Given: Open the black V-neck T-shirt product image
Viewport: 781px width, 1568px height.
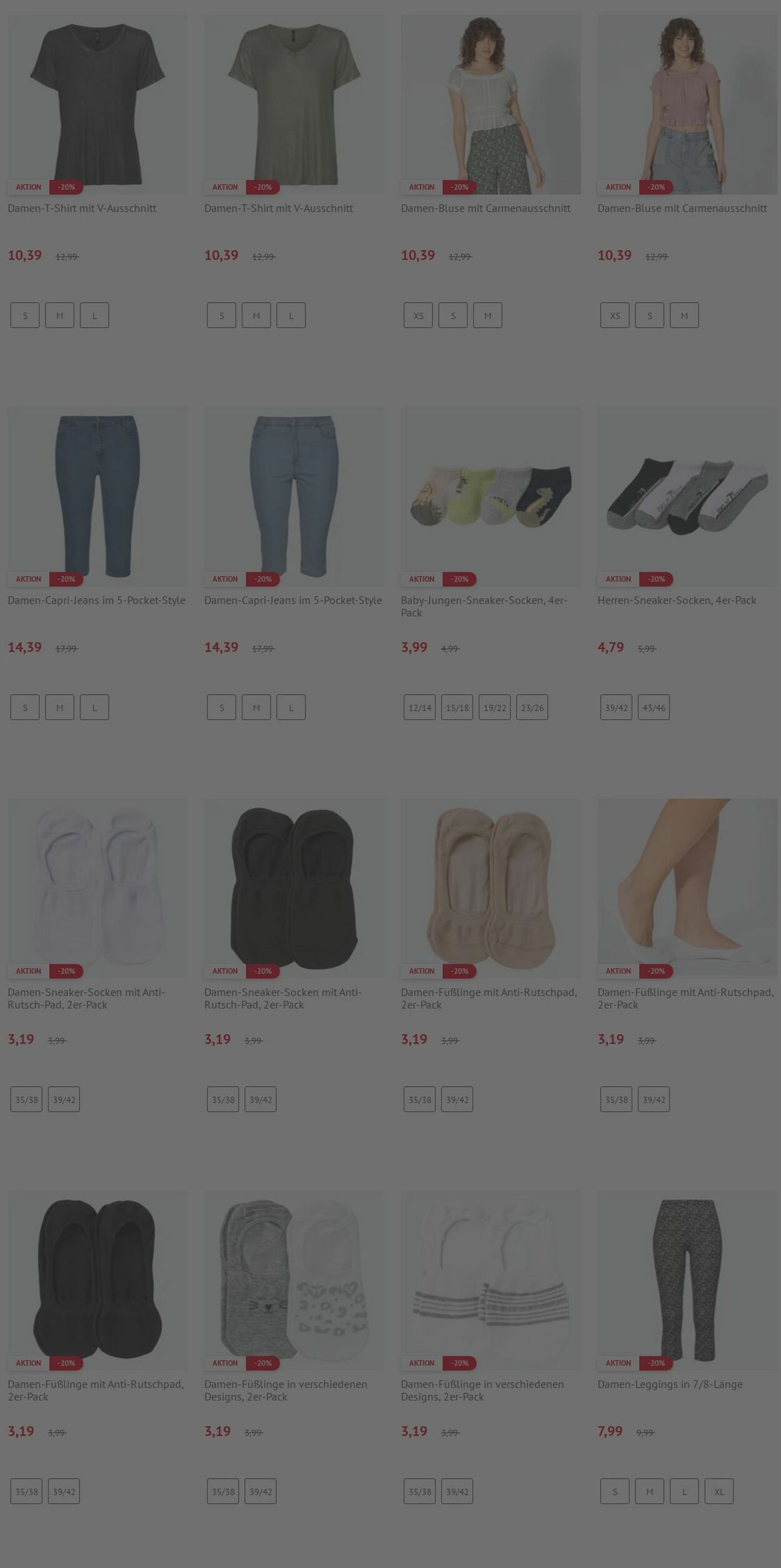Looking at the screenshot, I should click(97, 104).
